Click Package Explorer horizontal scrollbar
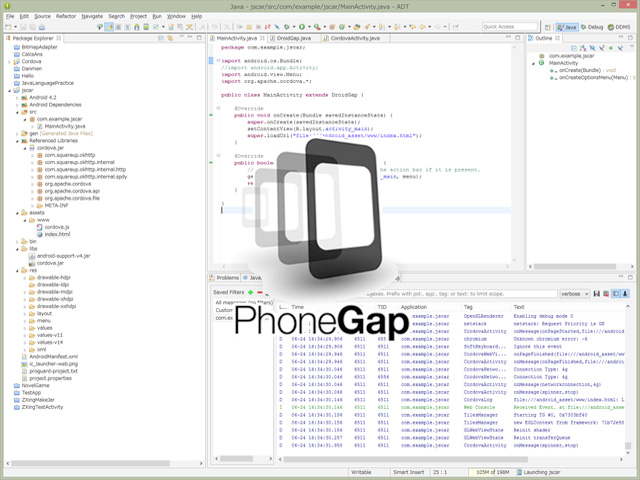640x480 pixels. point(91,463)
